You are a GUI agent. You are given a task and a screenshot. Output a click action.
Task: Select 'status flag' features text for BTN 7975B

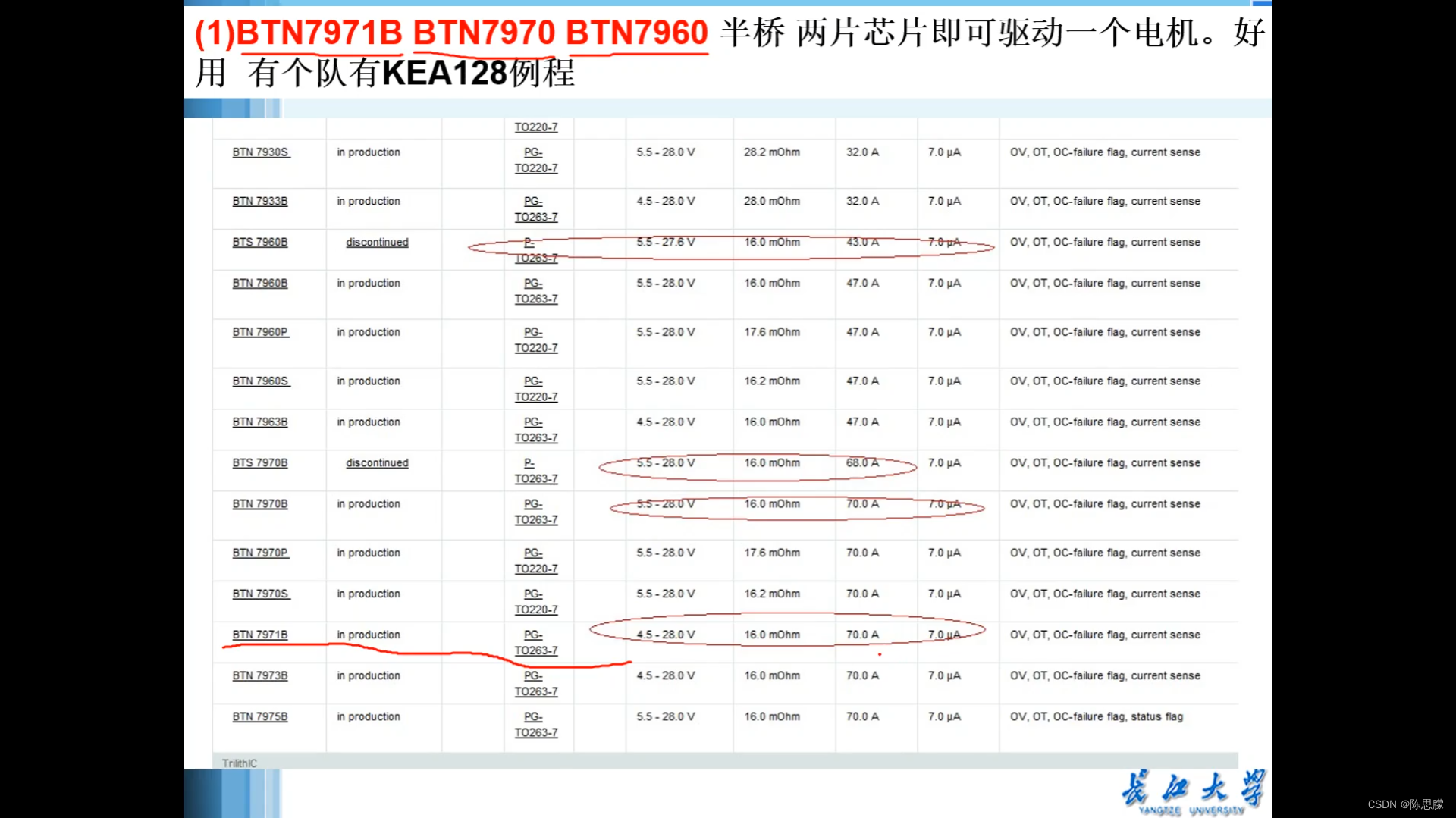(x=1156, y=716)
